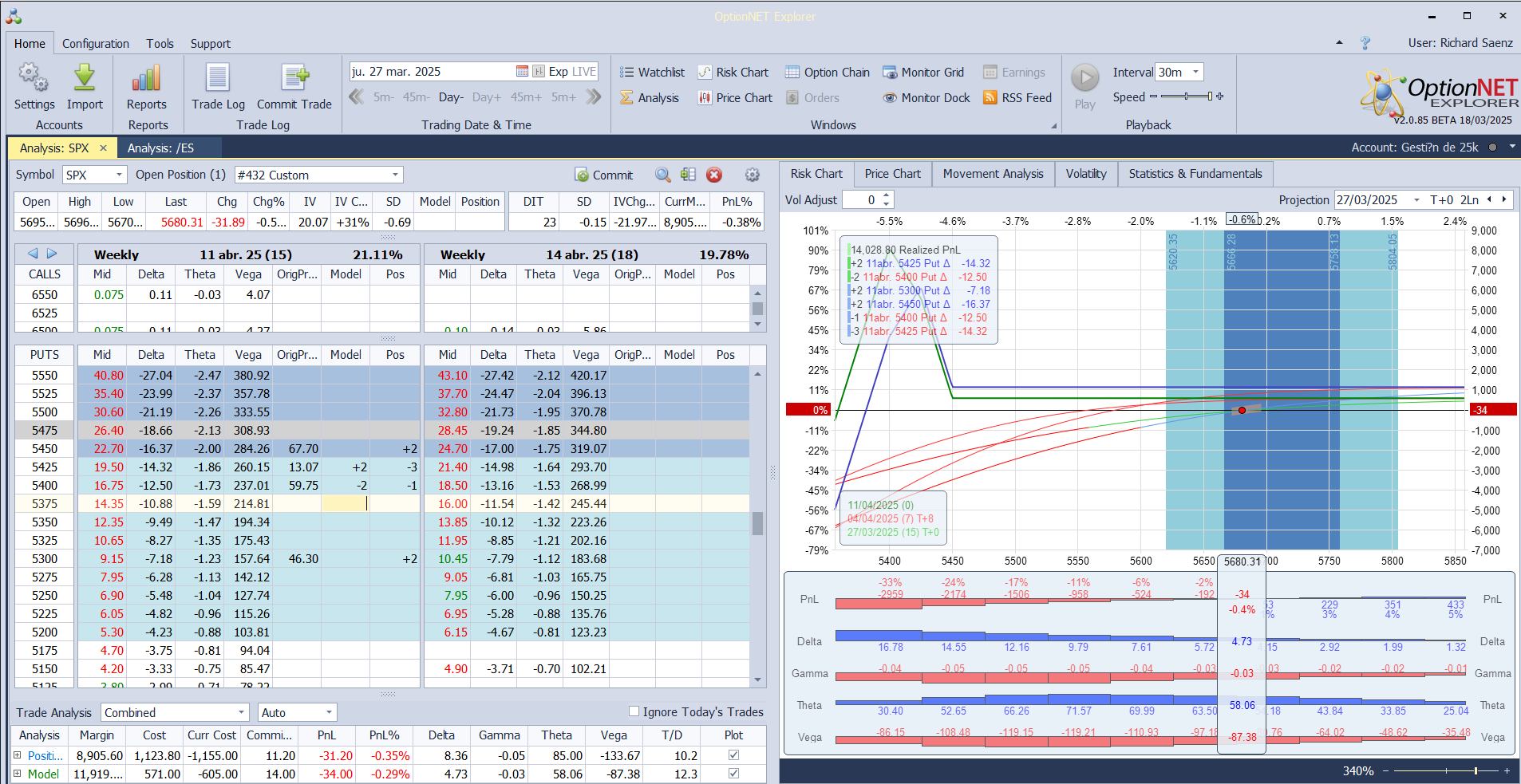Click the Commit Trade icon
The image size is (1521, 784).
pos(294,78)
